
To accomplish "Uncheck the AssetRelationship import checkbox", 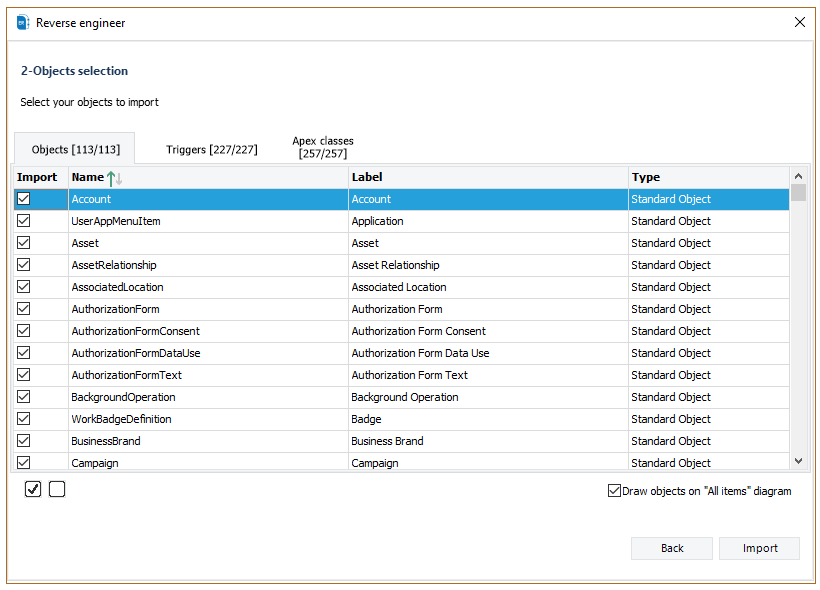I will [x=24, y=265].
